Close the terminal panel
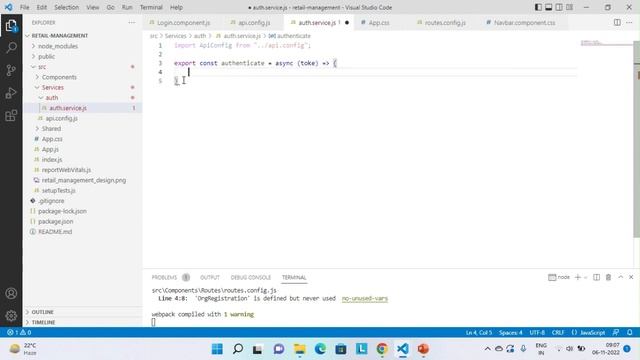Screen dimensions: 640x360 click(631, 277)
